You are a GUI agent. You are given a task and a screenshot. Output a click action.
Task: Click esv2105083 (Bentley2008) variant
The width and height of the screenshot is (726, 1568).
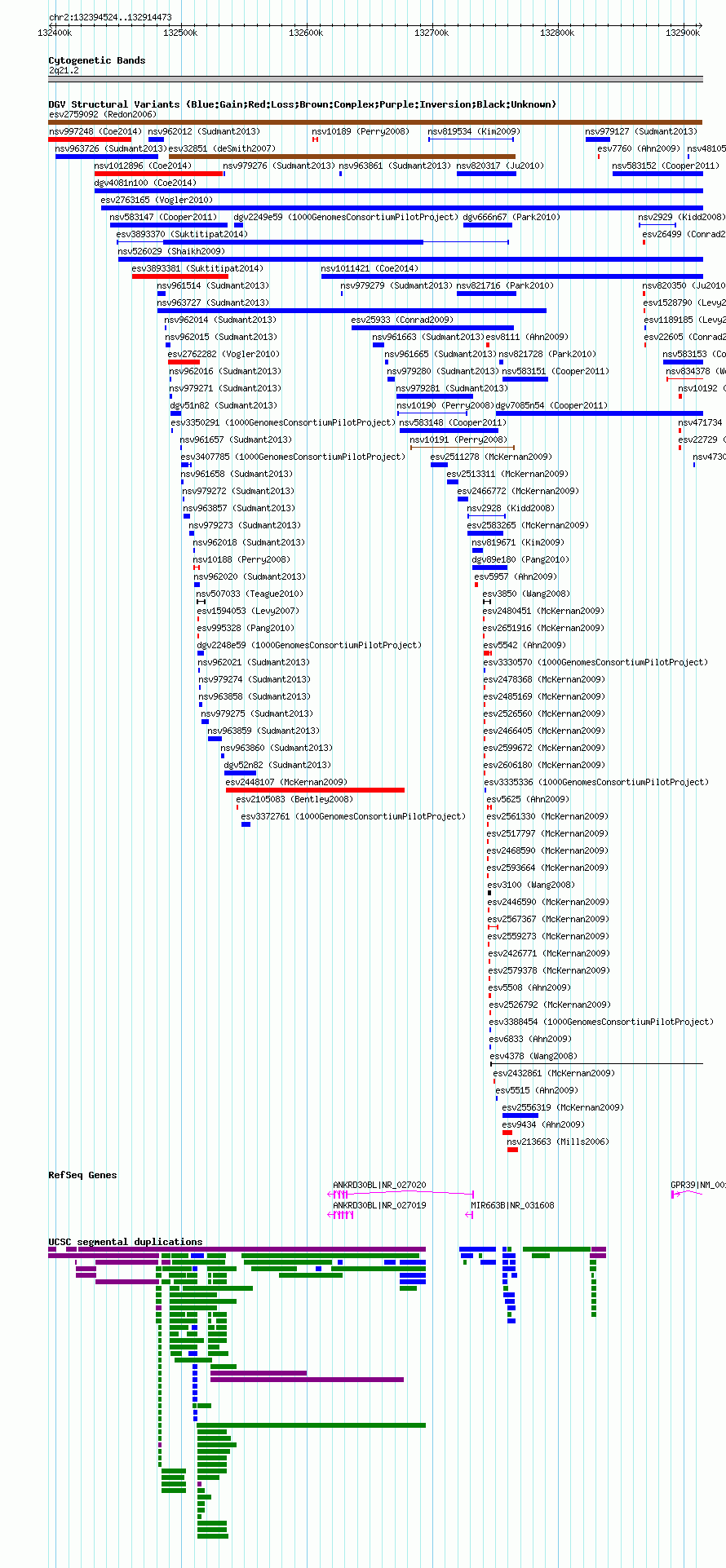[237, 807]
